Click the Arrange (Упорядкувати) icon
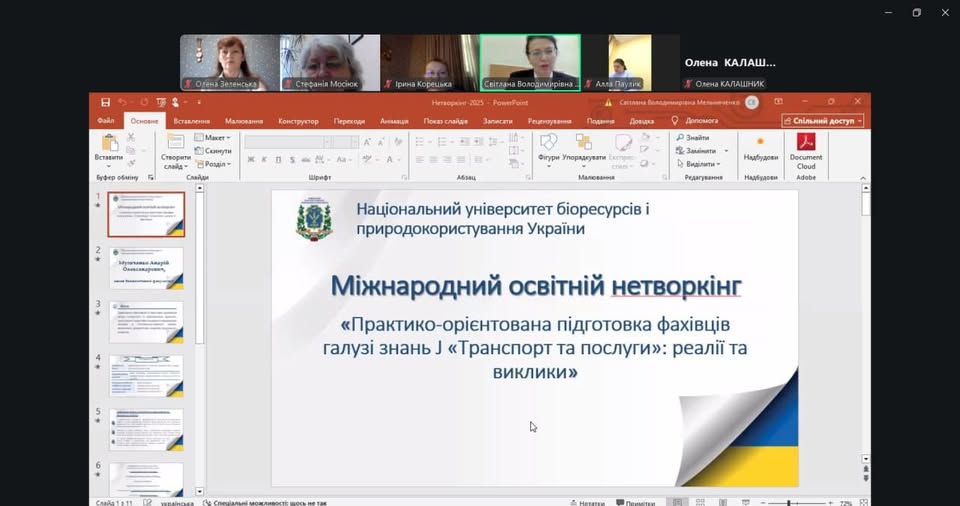Screen dimensions: 960x506 tap(584, 143)
